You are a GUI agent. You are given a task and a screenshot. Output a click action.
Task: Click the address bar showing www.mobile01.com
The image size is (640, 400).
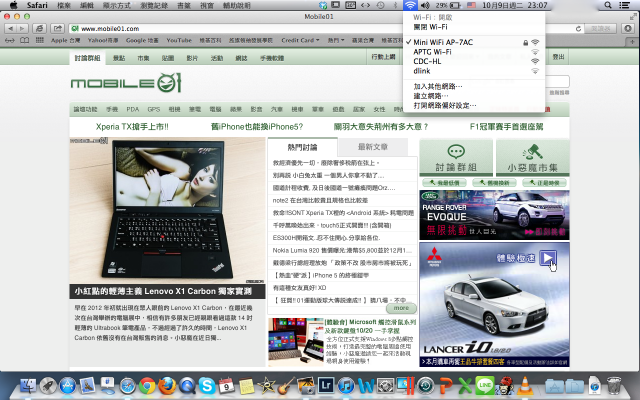[x=320, y=29]
